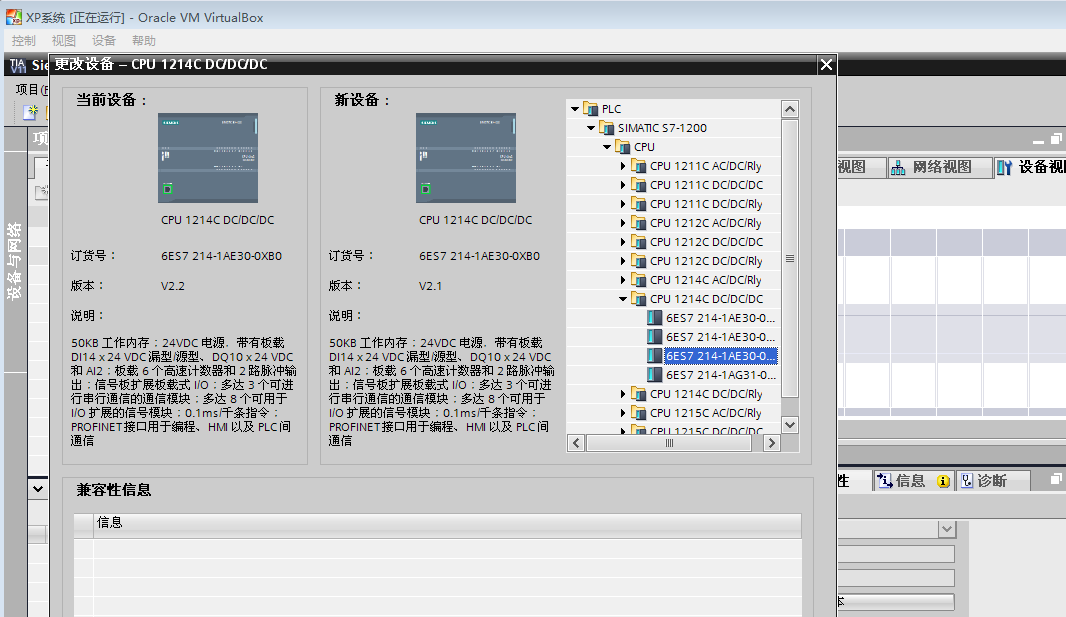Open VirtualBox 设备 menu
Image resolution: width=1066 pixels, height=617 pixels.
104,41
